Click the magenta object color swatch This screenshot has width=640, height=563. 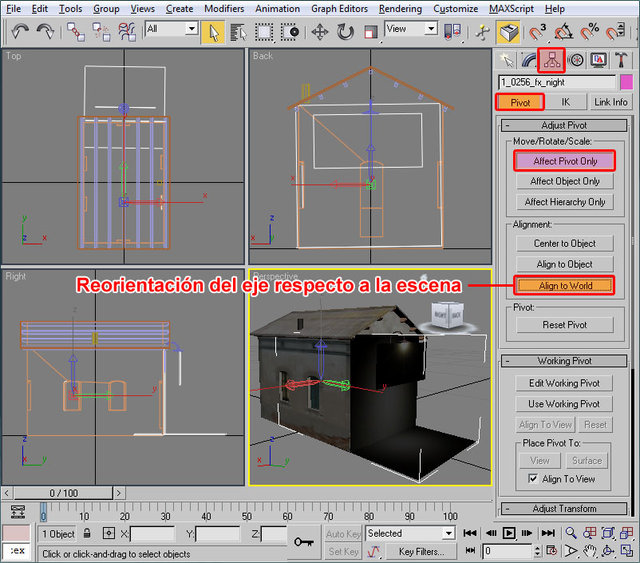tap(627, 82)
